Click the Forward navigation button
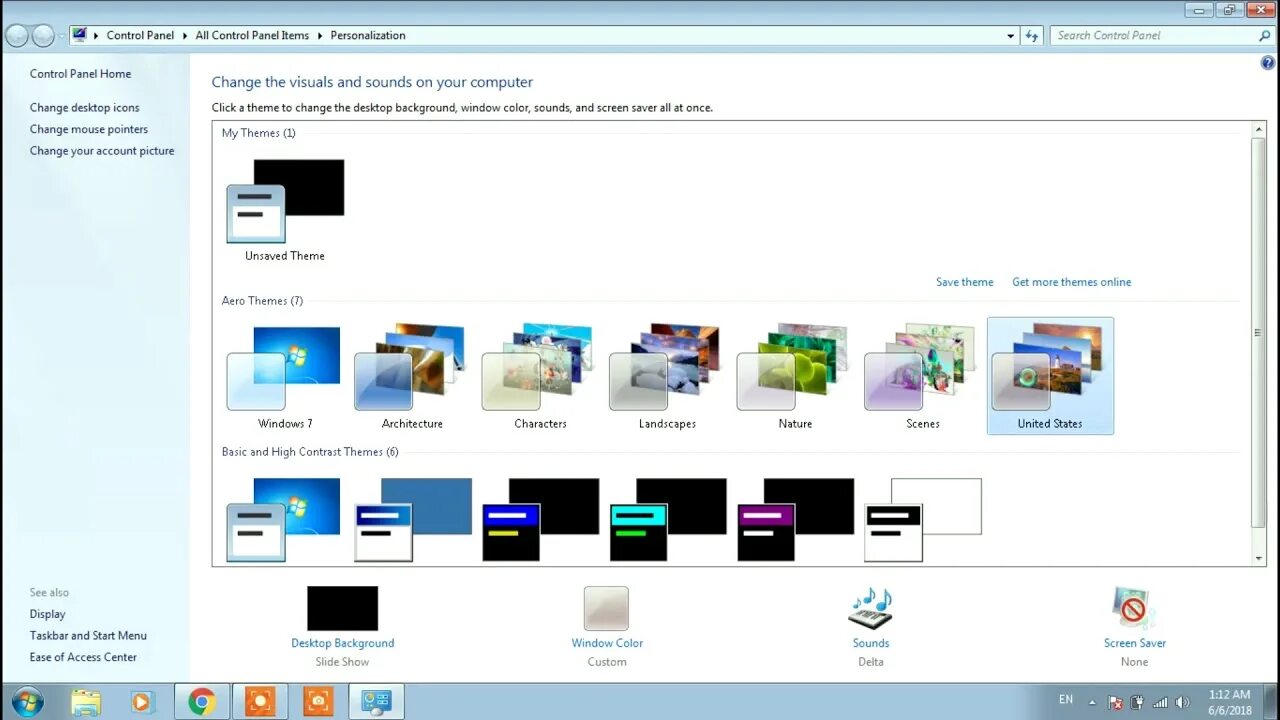Screen dimensions: 1280x720 point(43,36)
